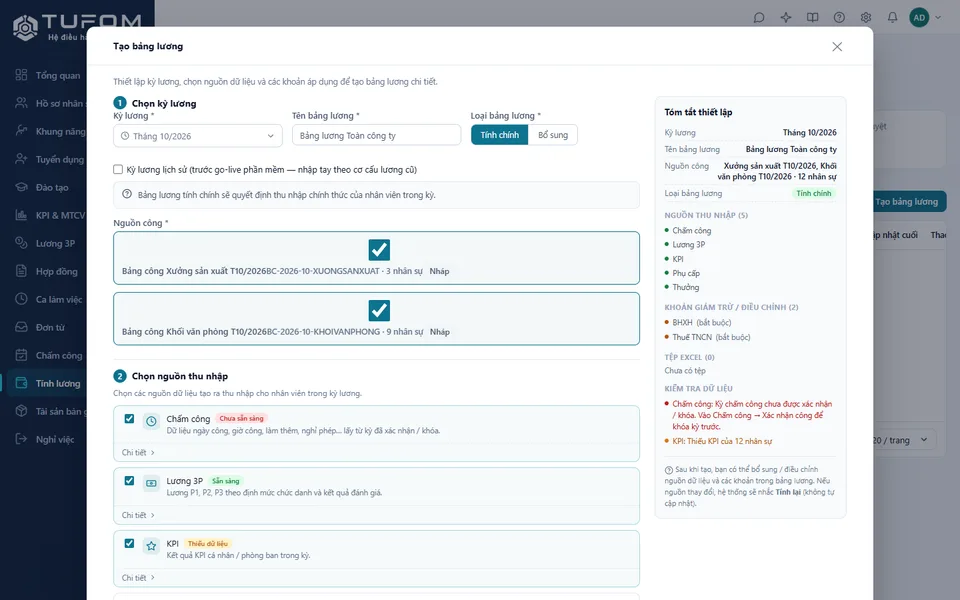The image size is (960, 600).
Task: Open the chat bubble icon in header
Action: point(759,18)
